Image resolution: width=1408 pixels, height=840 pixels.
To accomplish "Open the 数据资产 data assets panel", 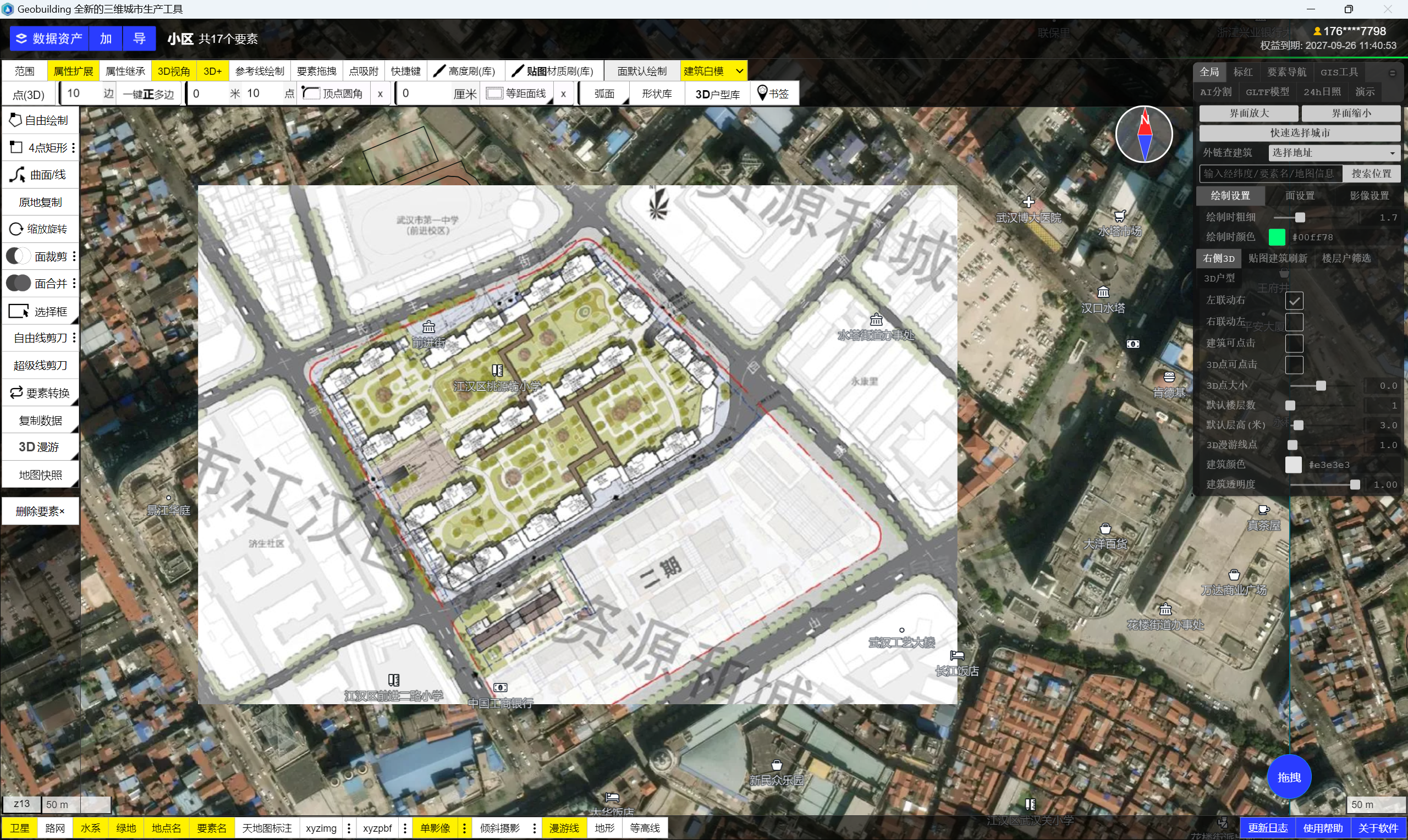I will [x=50, y=38].
